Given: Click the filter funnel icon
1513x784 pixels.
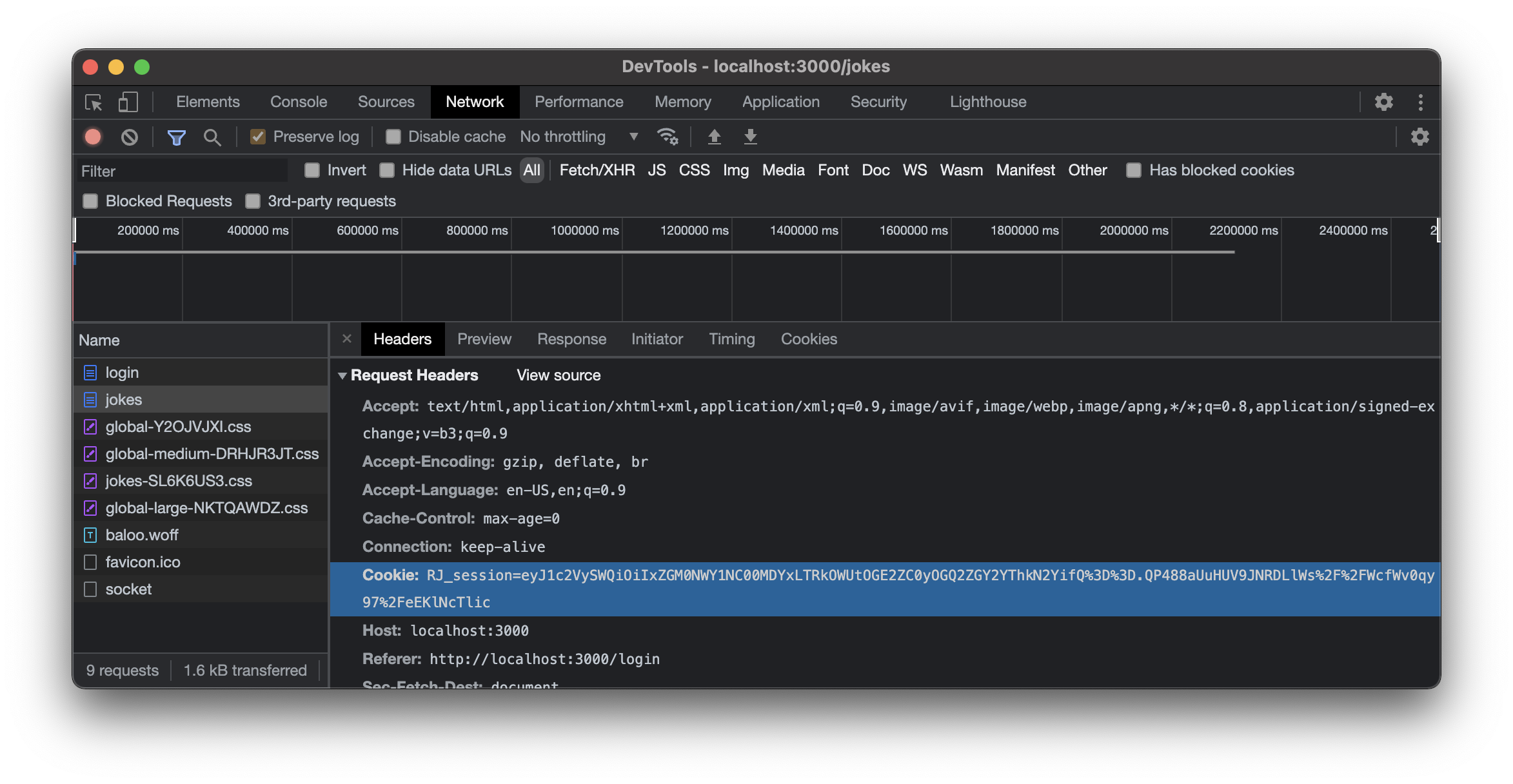Looking at the screenshot, I should tap(175, 135).
